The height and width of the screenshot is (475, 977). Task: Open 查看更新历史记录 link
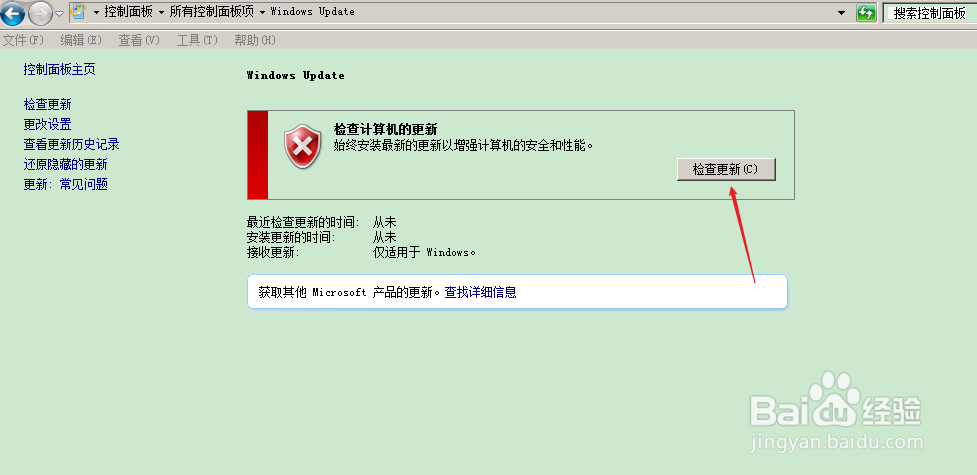(72, 144)
